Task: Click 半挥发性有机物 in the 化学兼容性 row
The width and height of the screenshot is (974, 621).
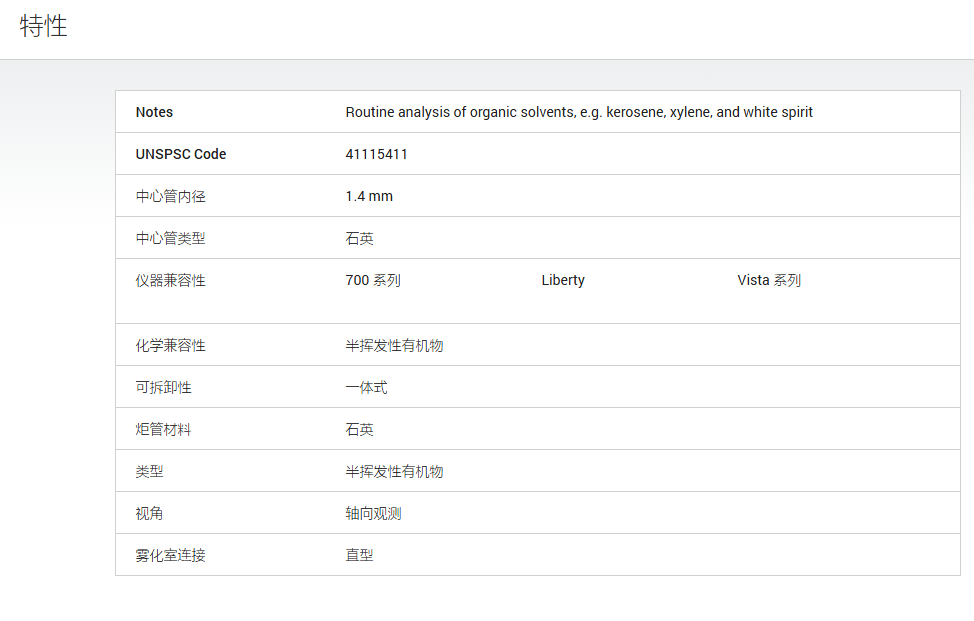Action: click(x=394, y=346)
